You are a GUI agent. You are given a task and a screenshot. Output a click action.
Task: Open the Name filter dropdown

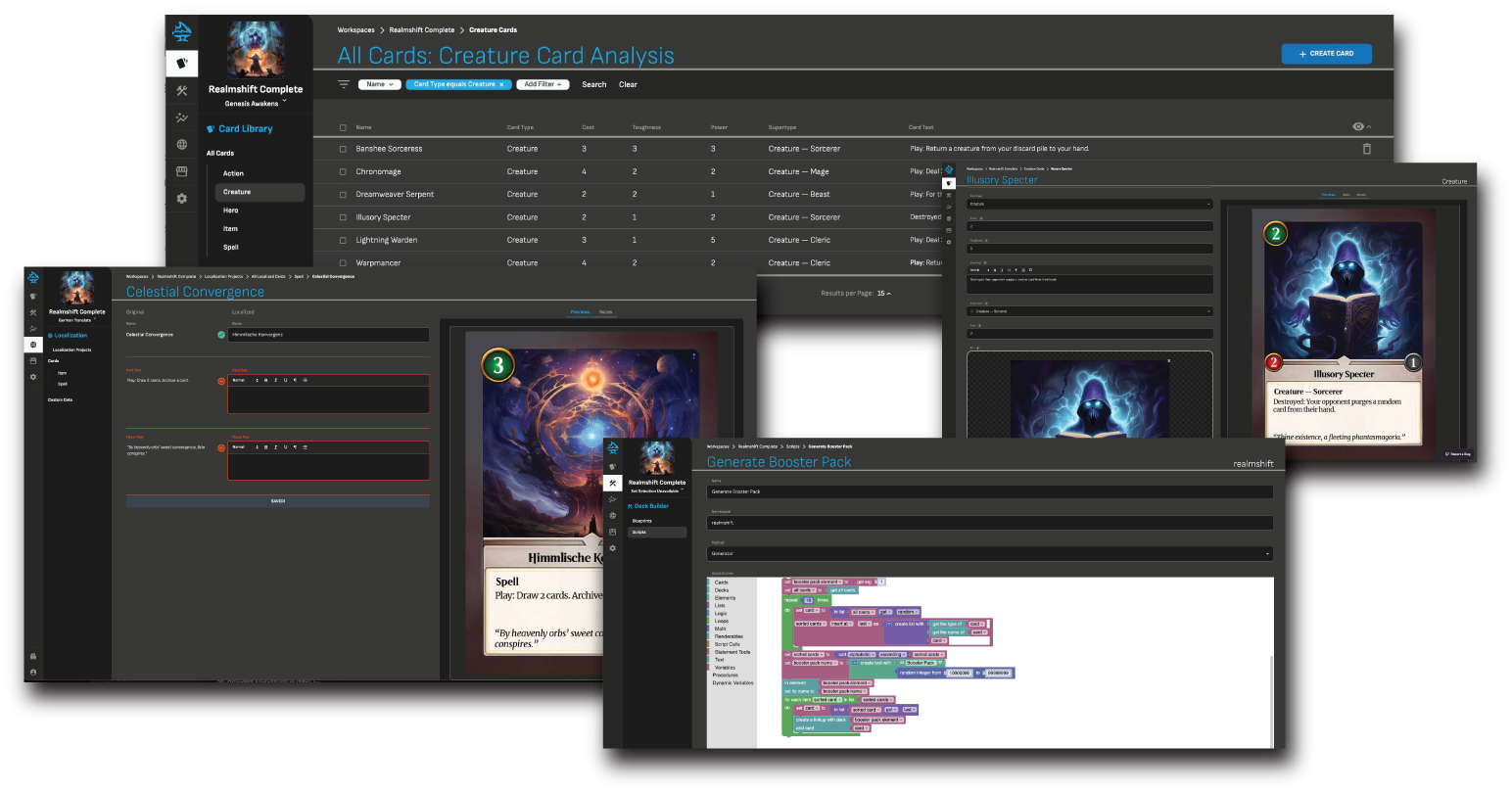[x=379, y=84]
